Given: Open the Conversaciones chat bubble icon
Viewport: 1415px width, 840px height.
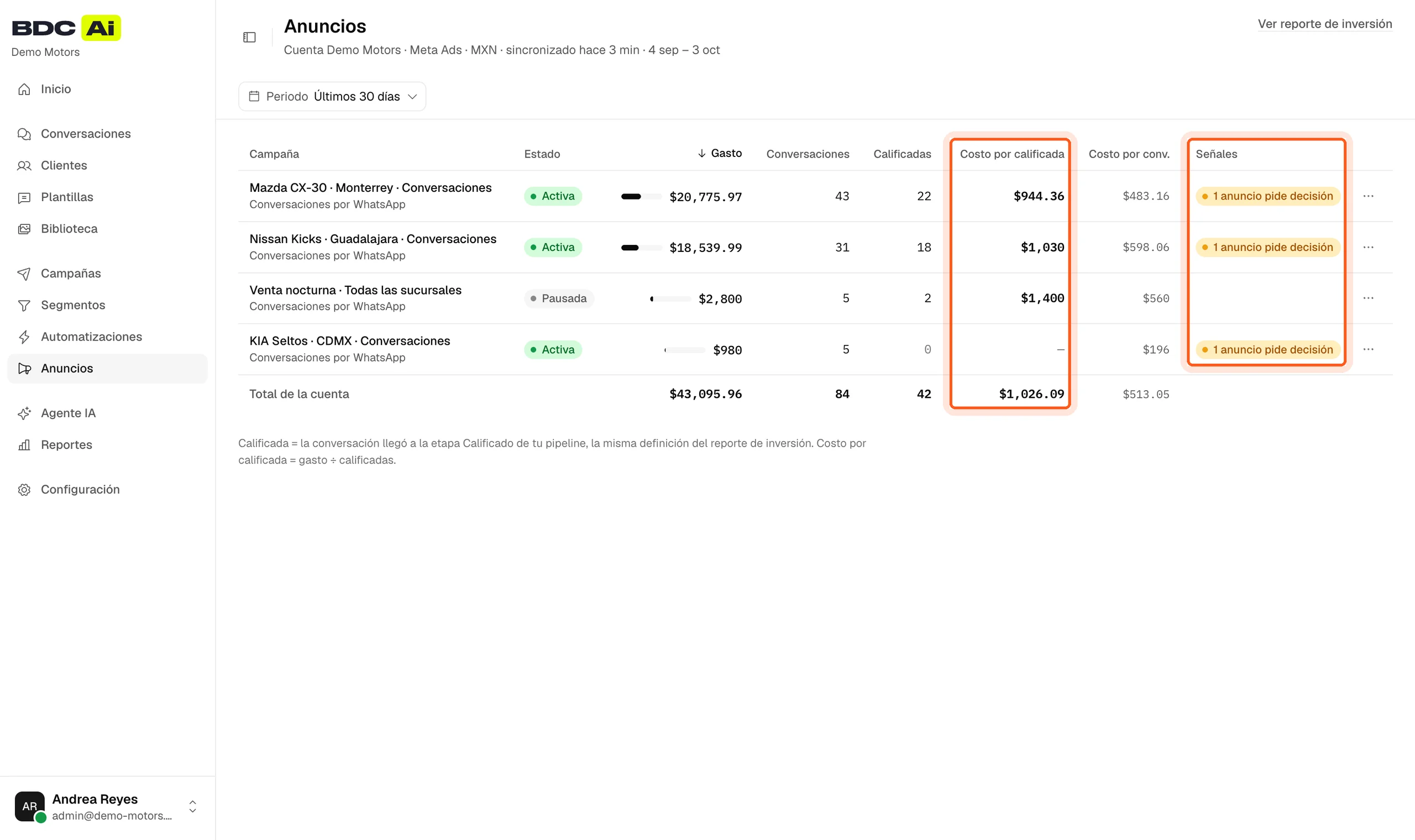Looking at the screenshot, I should tap(24, 134).
